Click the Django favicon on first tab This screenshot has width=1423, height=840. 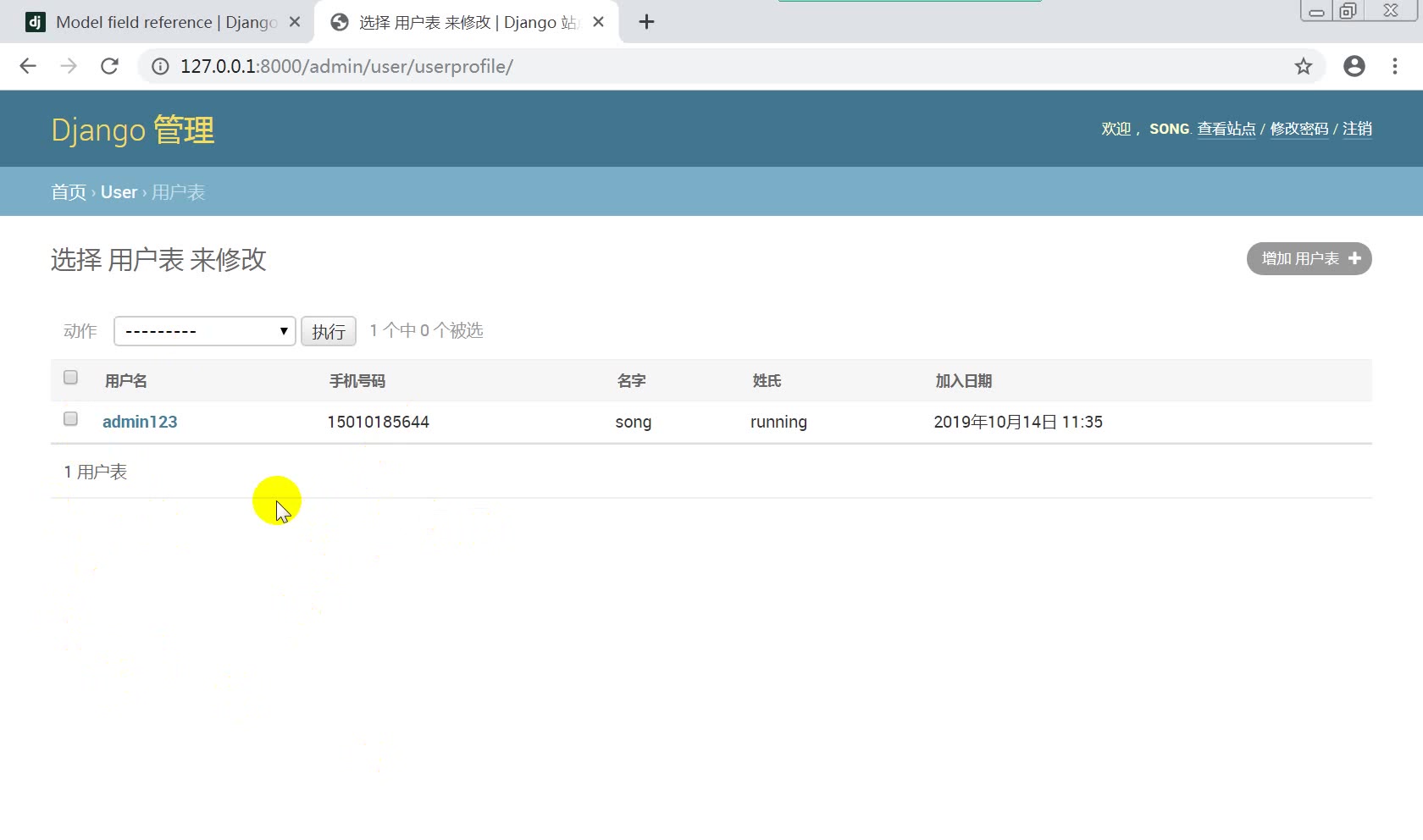[x=36, y=22]
